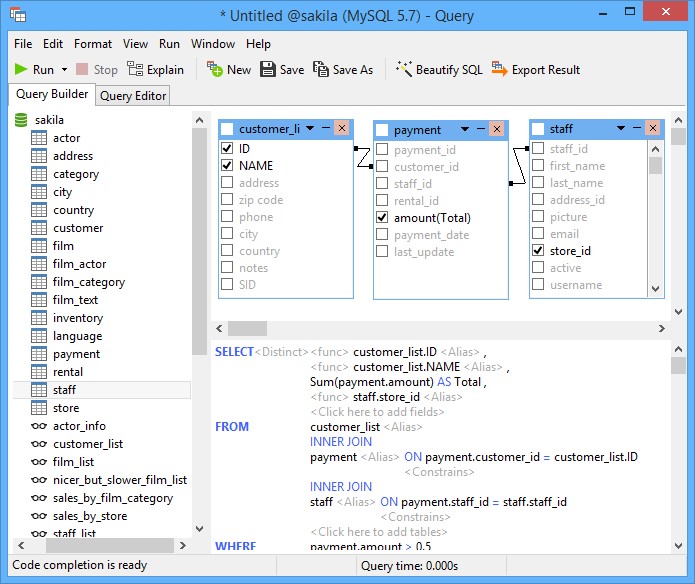Click the New query icon

coord(215,70)
